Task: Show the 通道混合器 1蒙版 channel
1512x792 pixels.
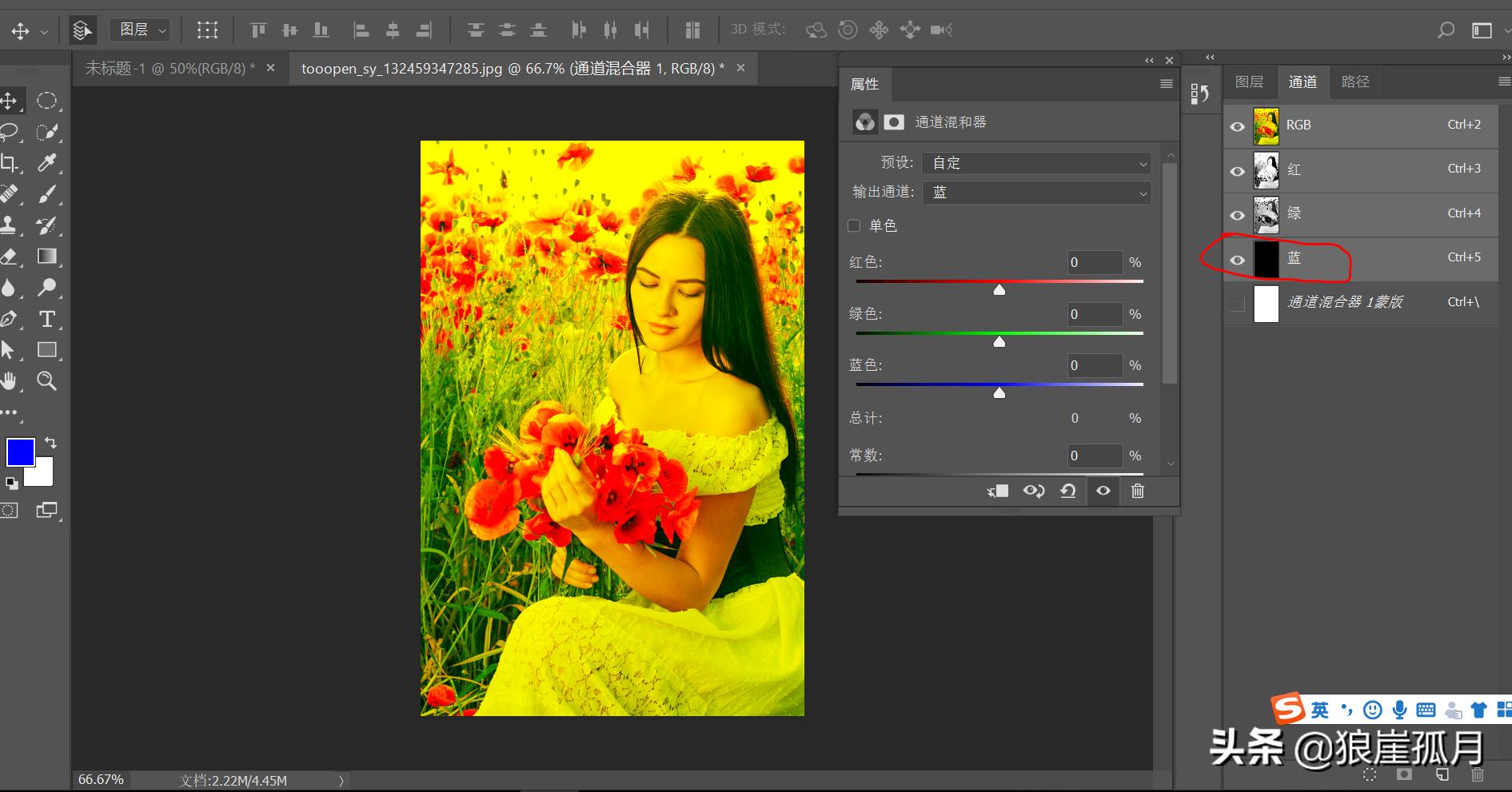Action: click(x=1237, y=304)
